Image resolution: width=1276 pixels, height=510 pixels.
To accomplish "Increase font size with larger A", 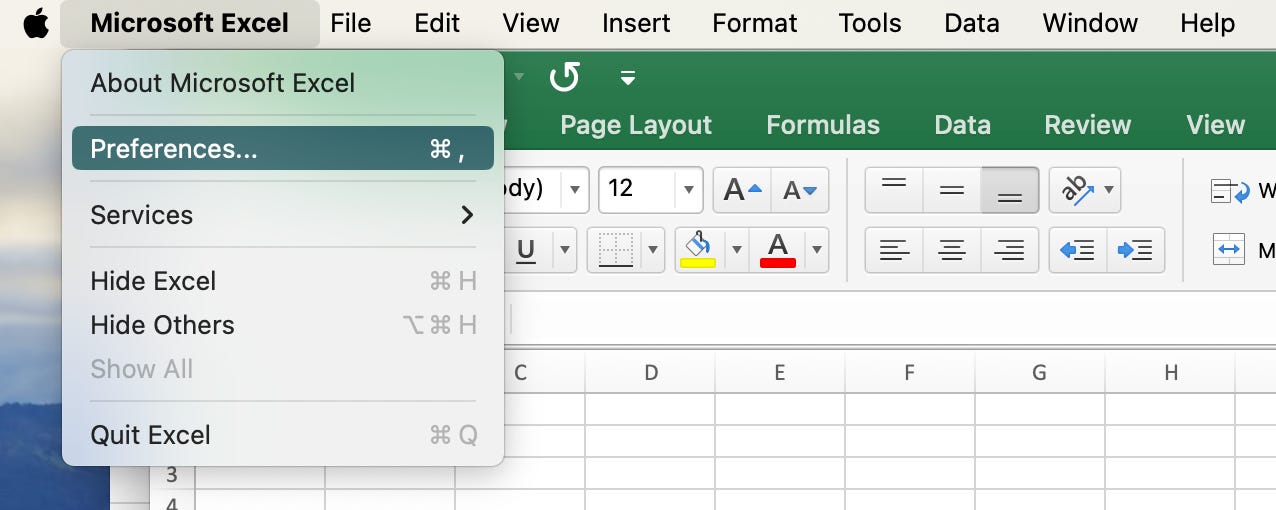I will [742, 190].
